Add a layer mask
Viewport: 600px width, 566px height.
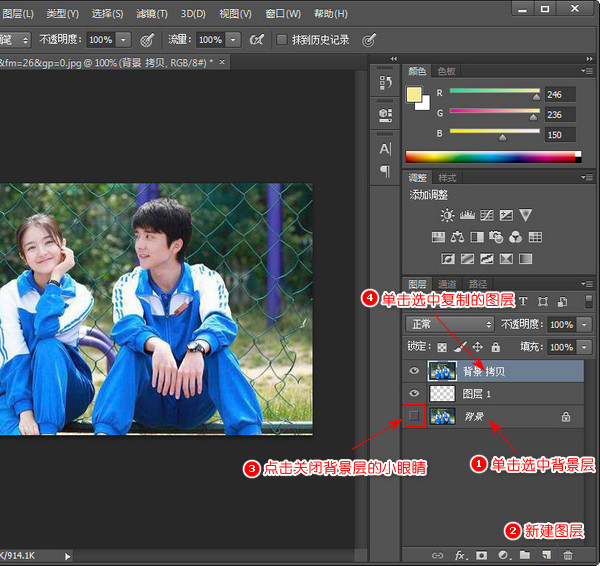point(481,555)
